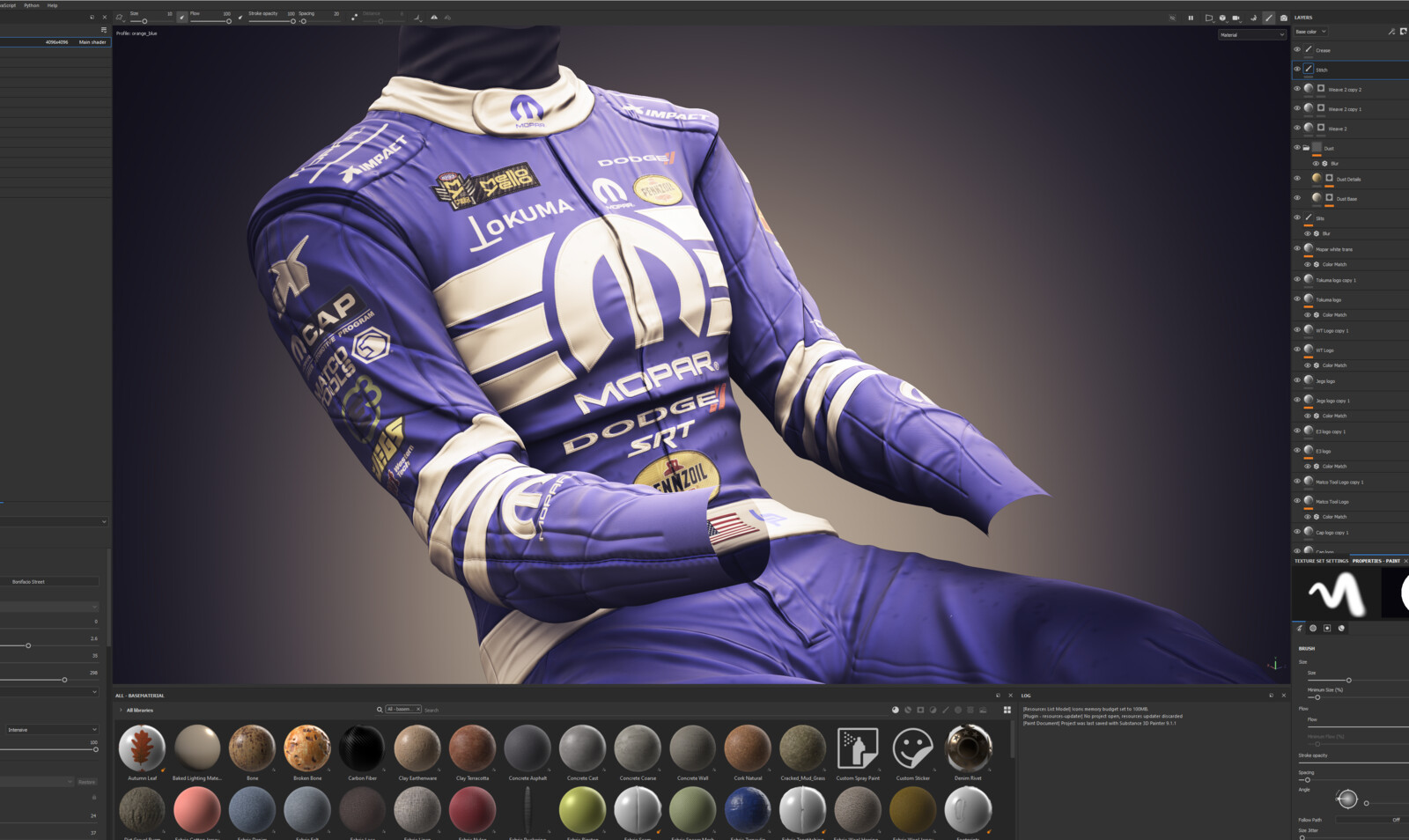
Task: Switch shelf to grid view icon
Action: (x=1007, y=710)
